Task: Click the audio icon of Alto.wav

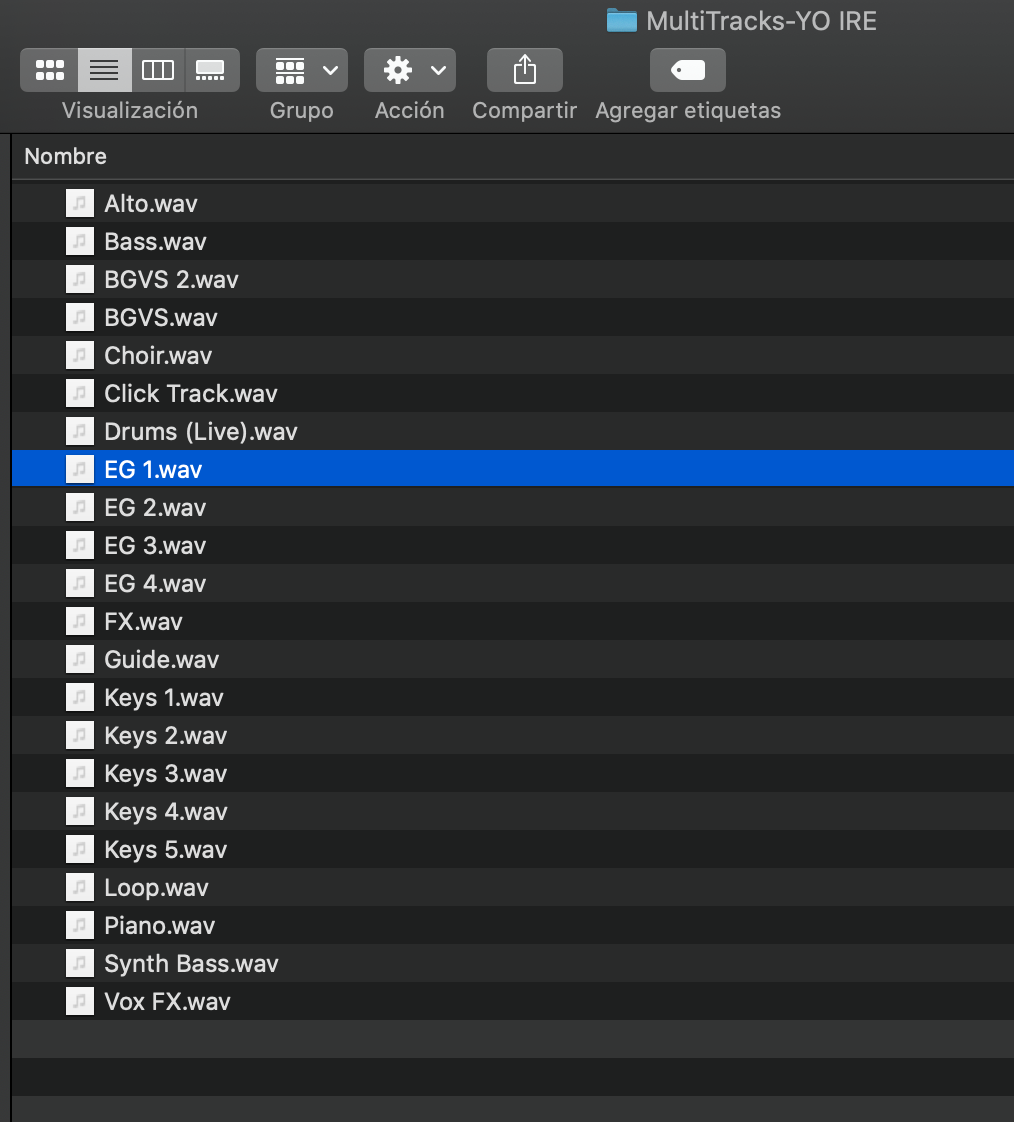Action: pyautogui.click(x=80, y=203)
